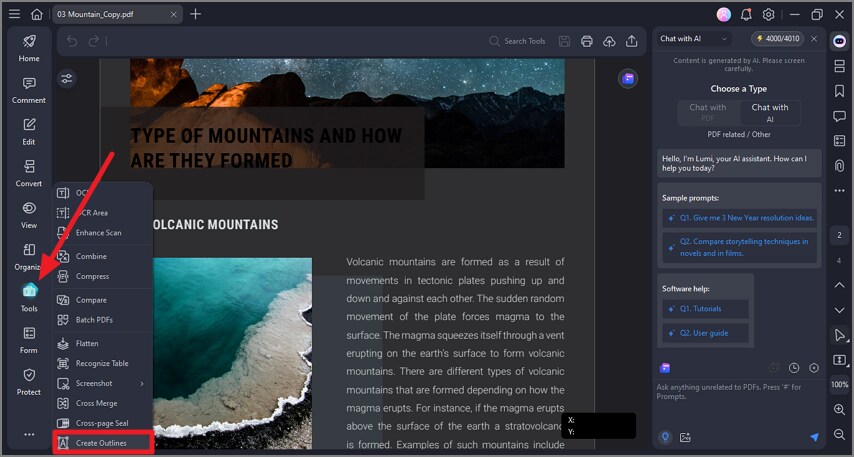
Task: Open the Protect tools
Action: [29, 381]
